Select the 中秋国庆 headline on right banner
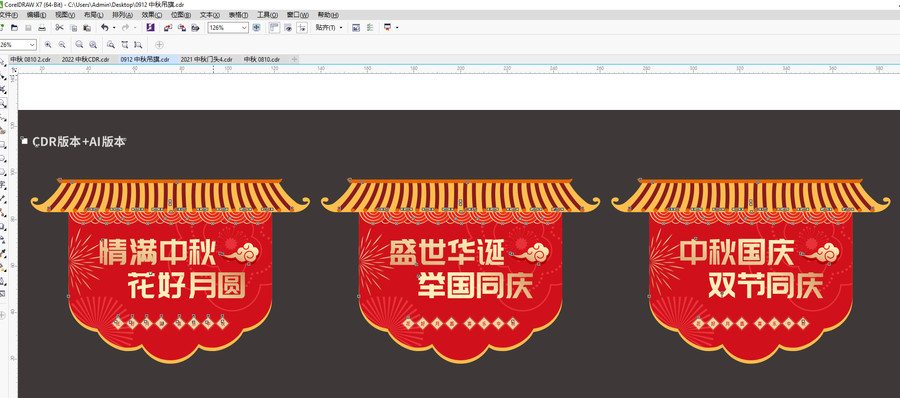Viewport: 900px width, 398px height. coord(737,253)
